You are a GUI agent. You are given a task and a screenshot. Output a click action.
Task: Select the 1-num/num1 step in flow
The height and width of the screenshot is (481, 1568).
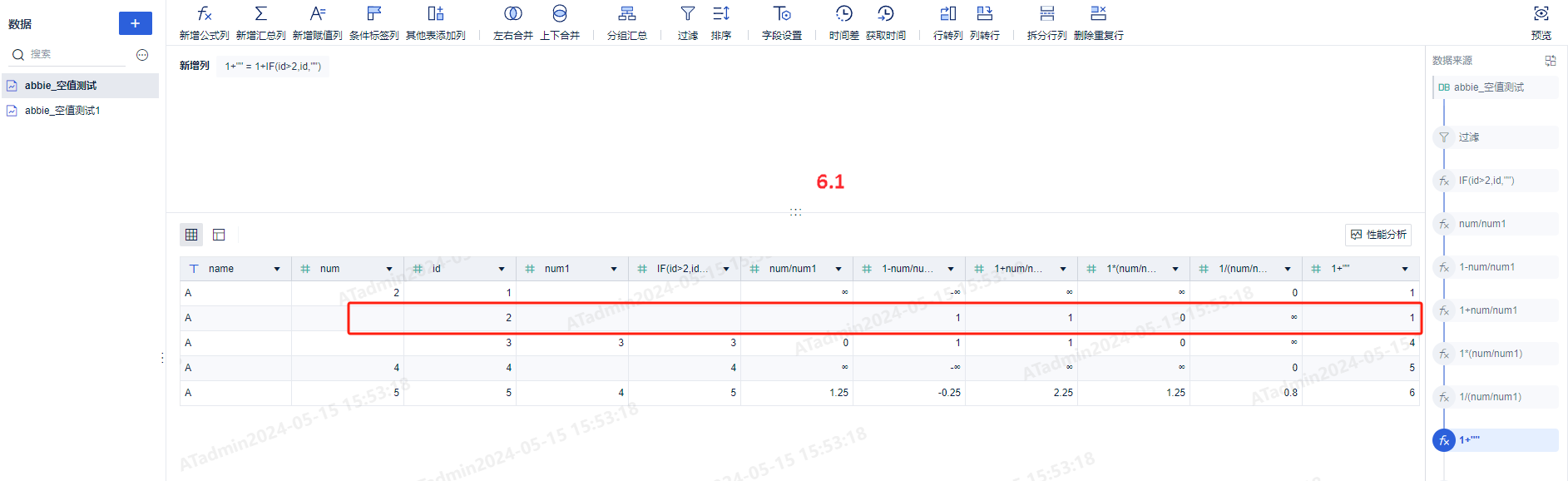[x=1496, y=267]
